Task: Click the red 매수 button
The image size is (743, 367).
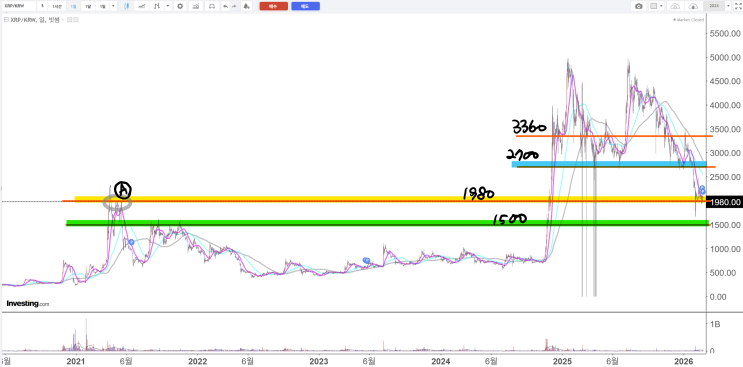Action: coord(274,6)
